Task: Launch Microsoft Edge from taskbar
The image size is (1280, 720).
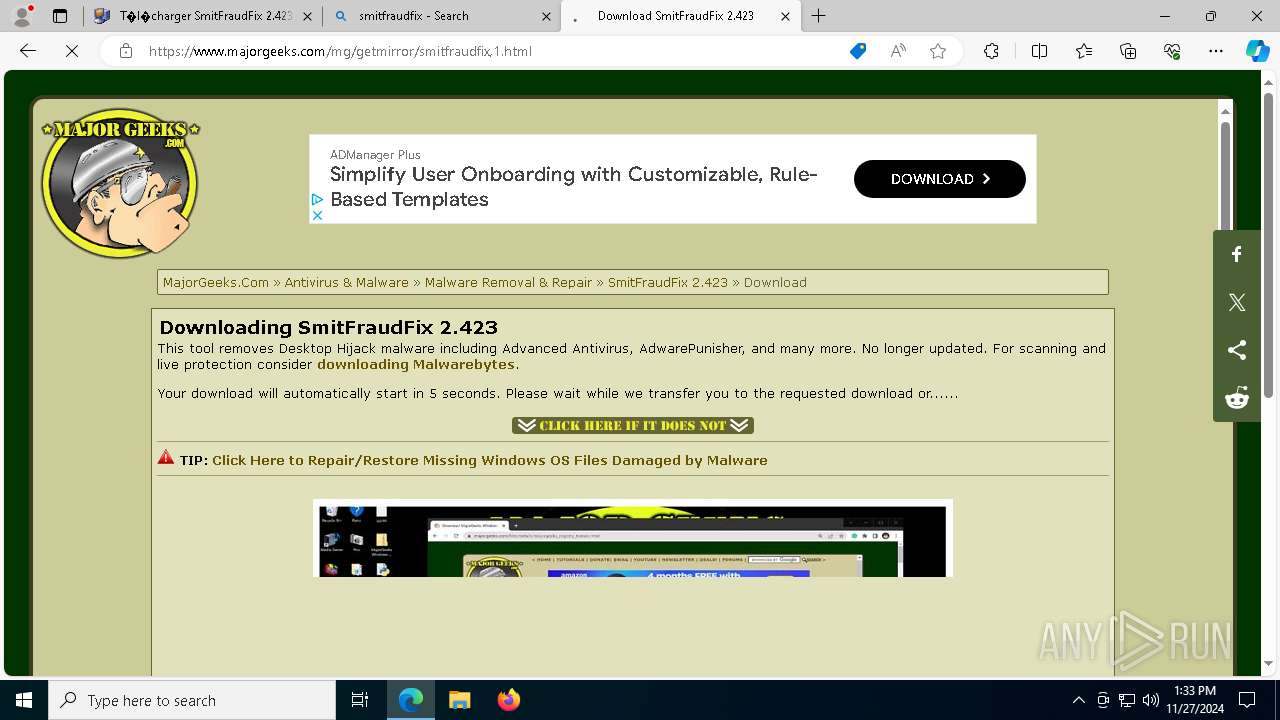Action: 411,700
